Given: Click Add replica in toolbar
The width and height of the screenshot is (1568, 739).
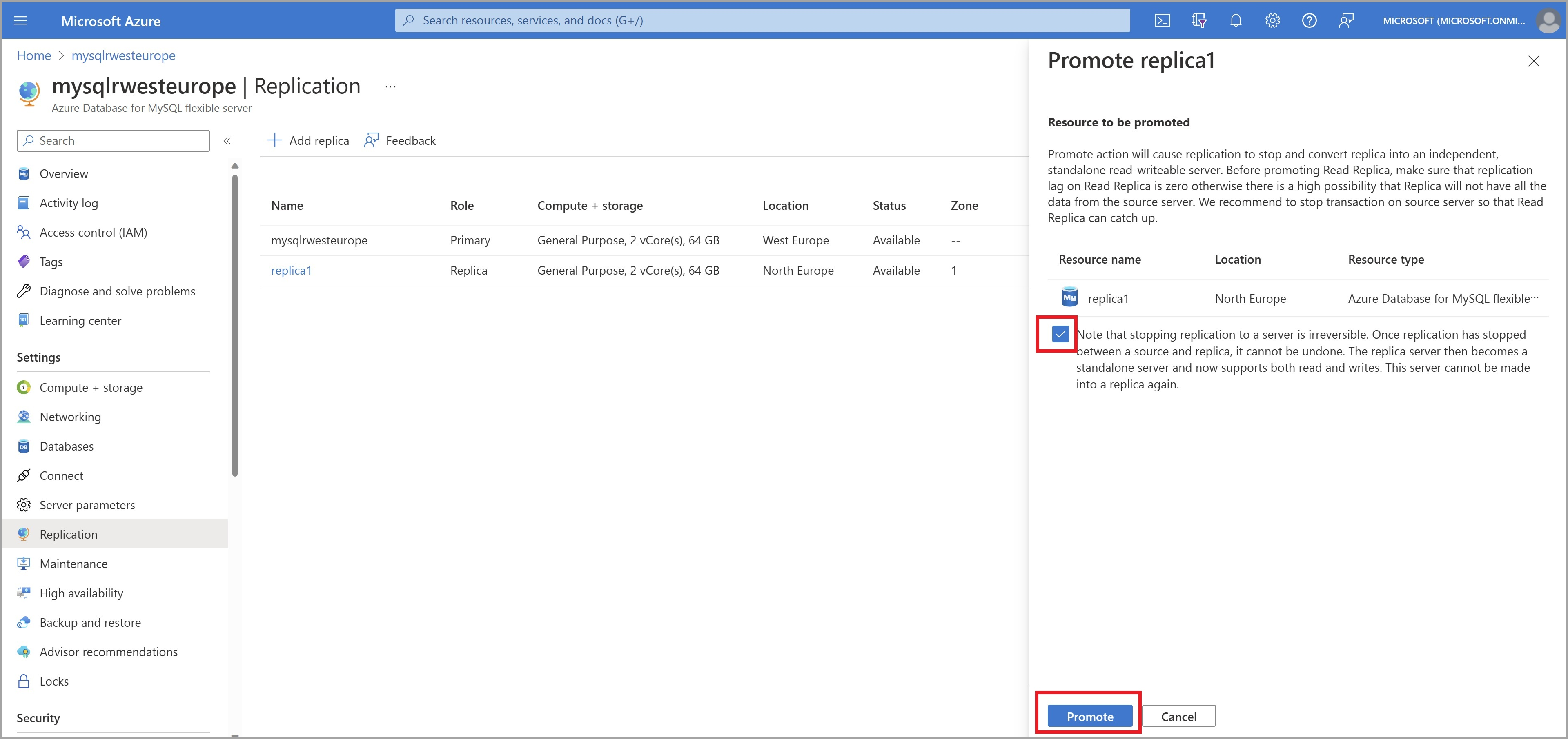Looking at the screenshot, I should tap(308, 140).
